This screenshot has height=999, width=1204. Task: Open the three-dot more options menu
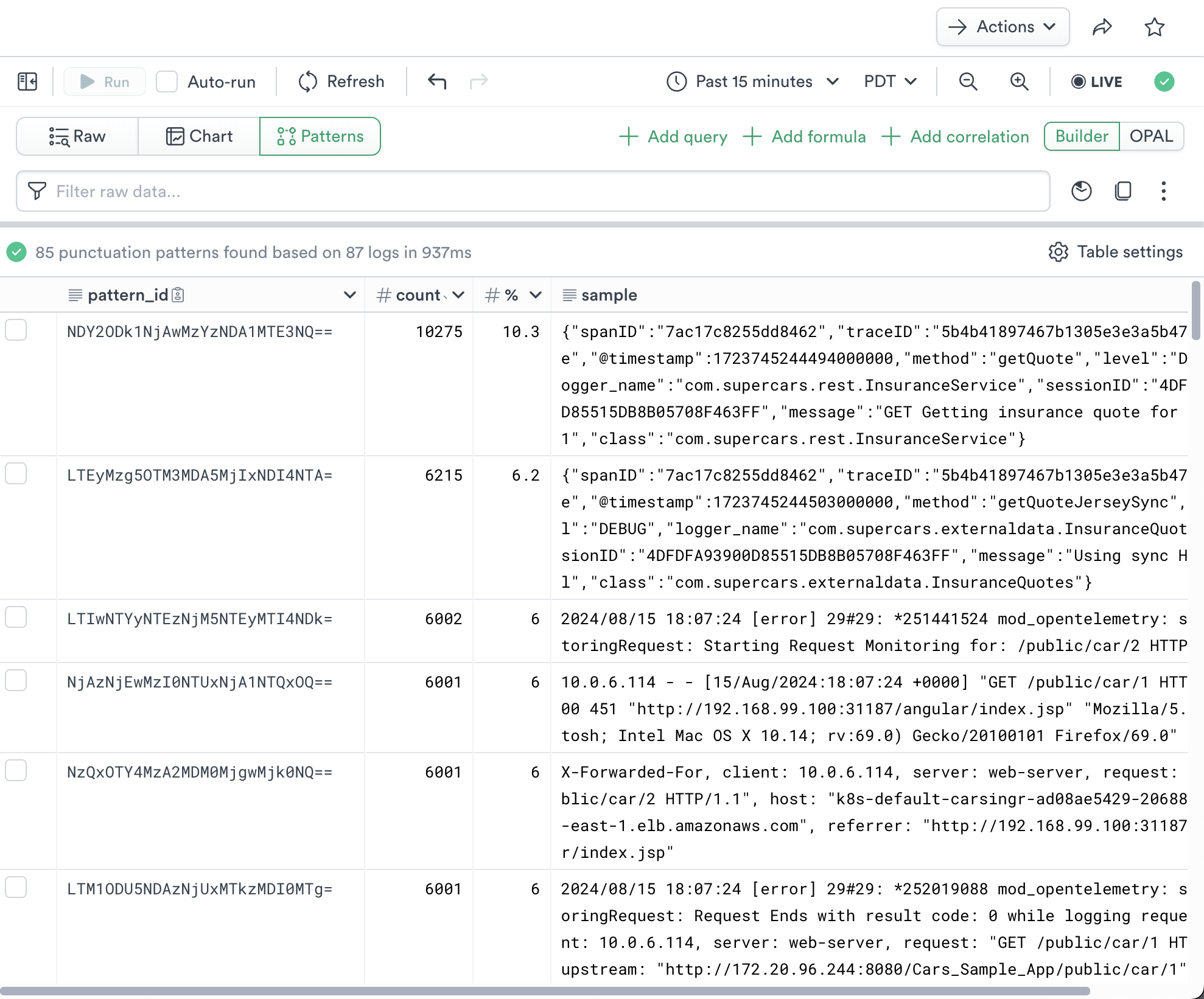(1163, 191)
